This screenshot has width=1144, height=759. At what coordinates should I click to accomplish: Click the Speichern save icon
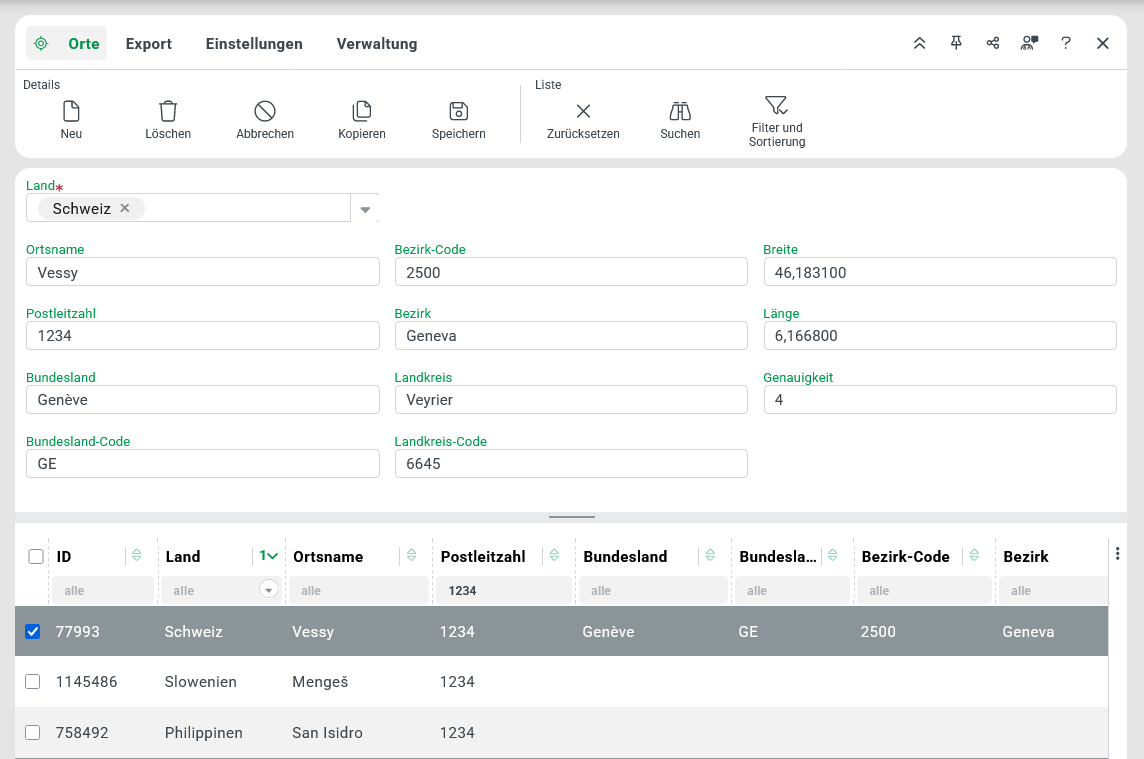pos(458,111)
